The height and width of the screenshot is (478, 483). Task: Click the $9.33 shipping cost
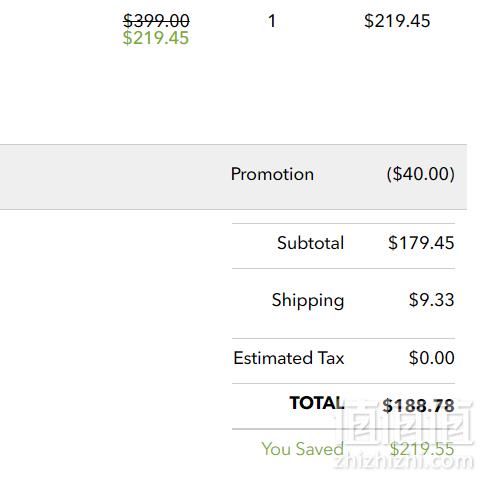coord(432,300)
